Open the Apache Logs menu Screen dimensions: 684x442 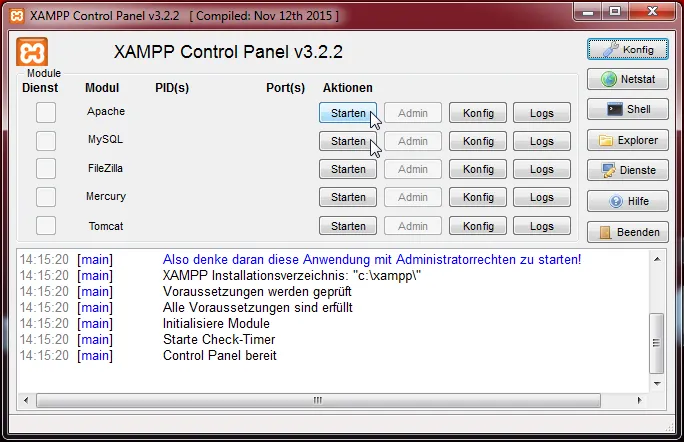tap(542, 113)
